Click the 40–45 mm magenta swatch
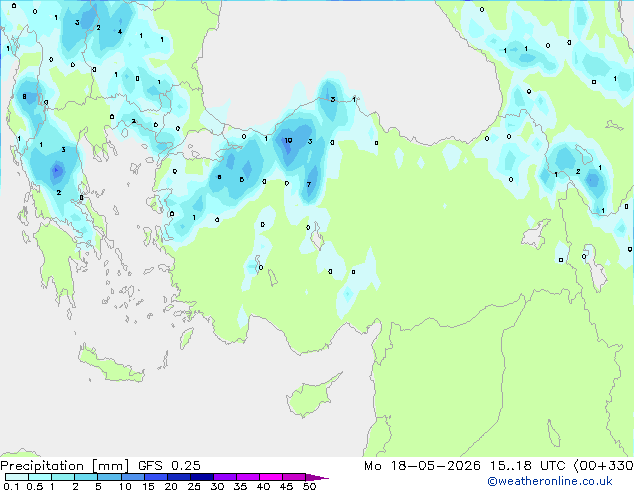The image size is (634, 490). pyautogui.click(x=271, y=477)
